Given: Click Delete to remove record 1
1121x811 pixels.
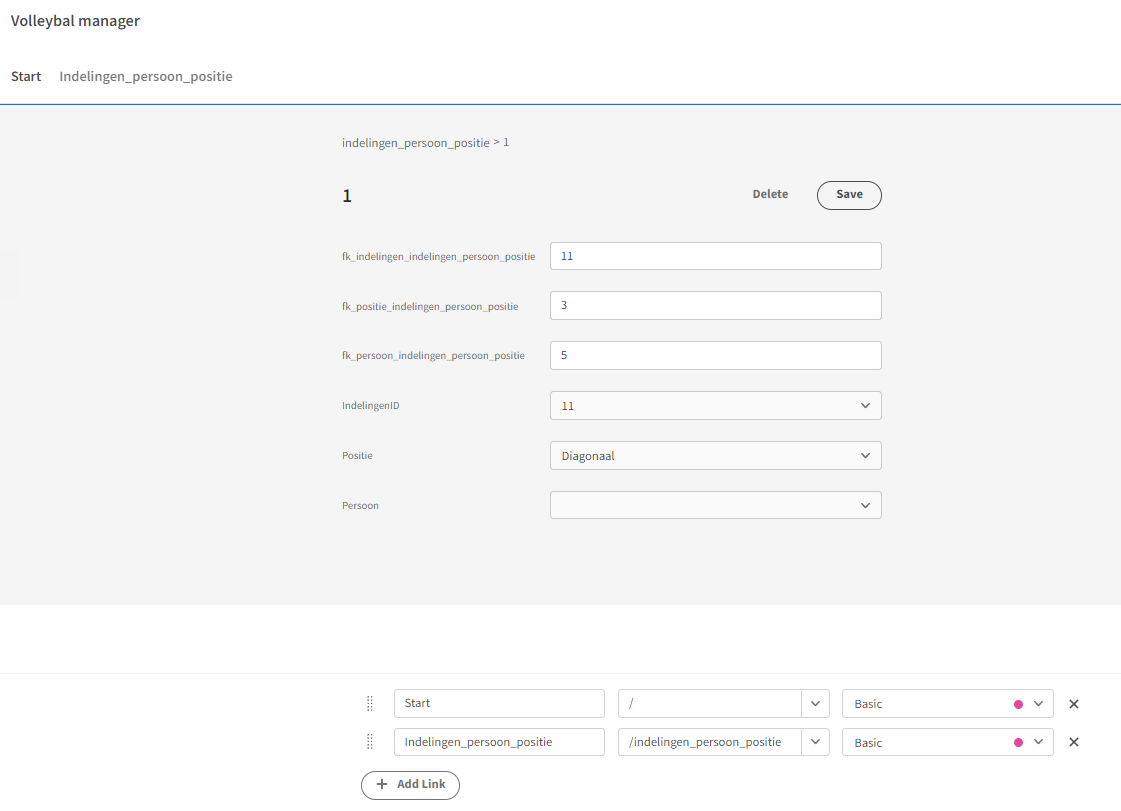Looking at the screenshot, I should click(x=770, y=194).
